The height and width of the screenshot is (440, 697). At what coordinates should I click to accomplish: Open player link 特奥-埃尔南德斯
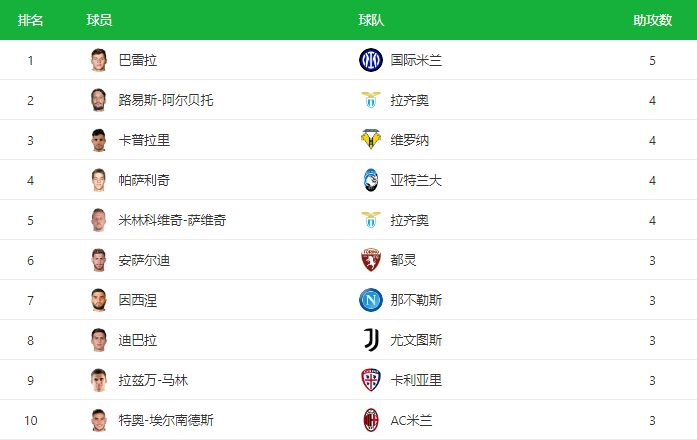166,420
